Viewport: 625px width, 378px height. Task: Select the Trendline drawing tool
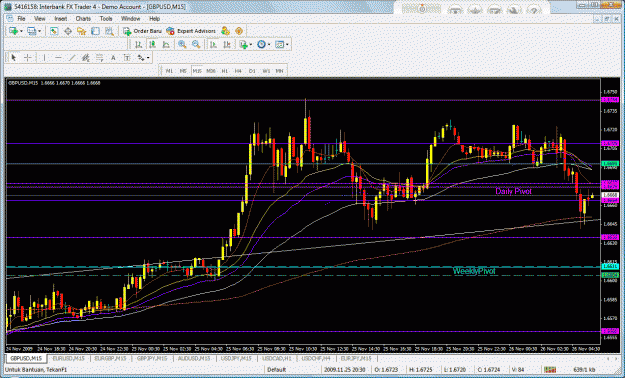(x=72, y=58)
